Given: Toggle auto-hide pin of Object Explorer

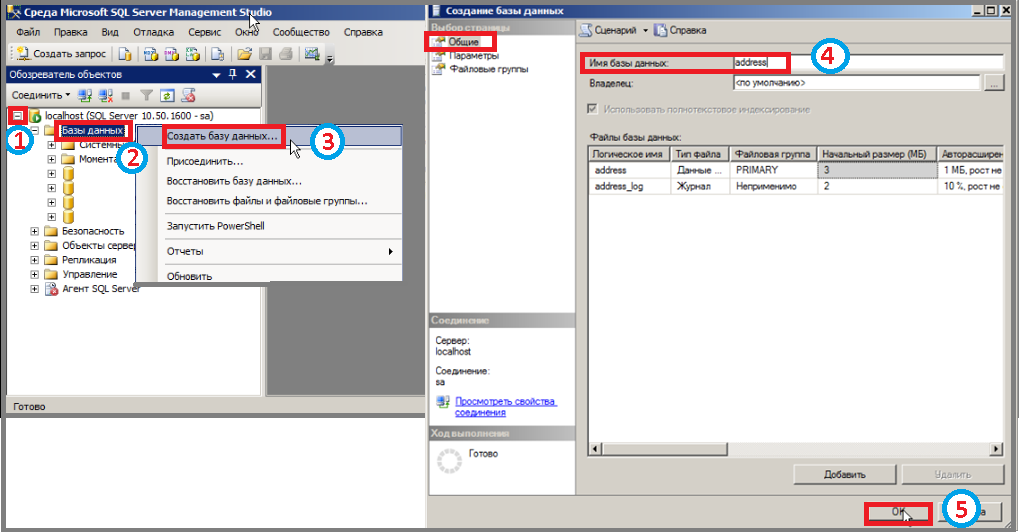Looking at the screenshot, I should 233,74.
